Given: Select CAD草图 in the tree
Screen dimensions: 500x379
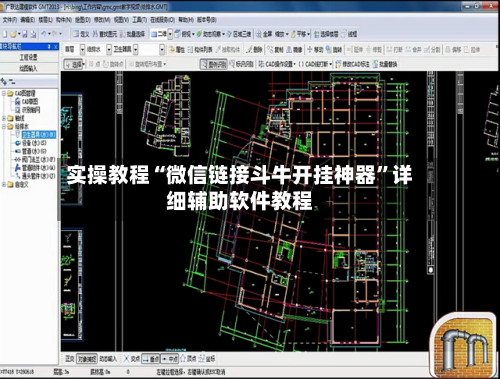Looking at the screenshot, I should (x=29, y=101).
